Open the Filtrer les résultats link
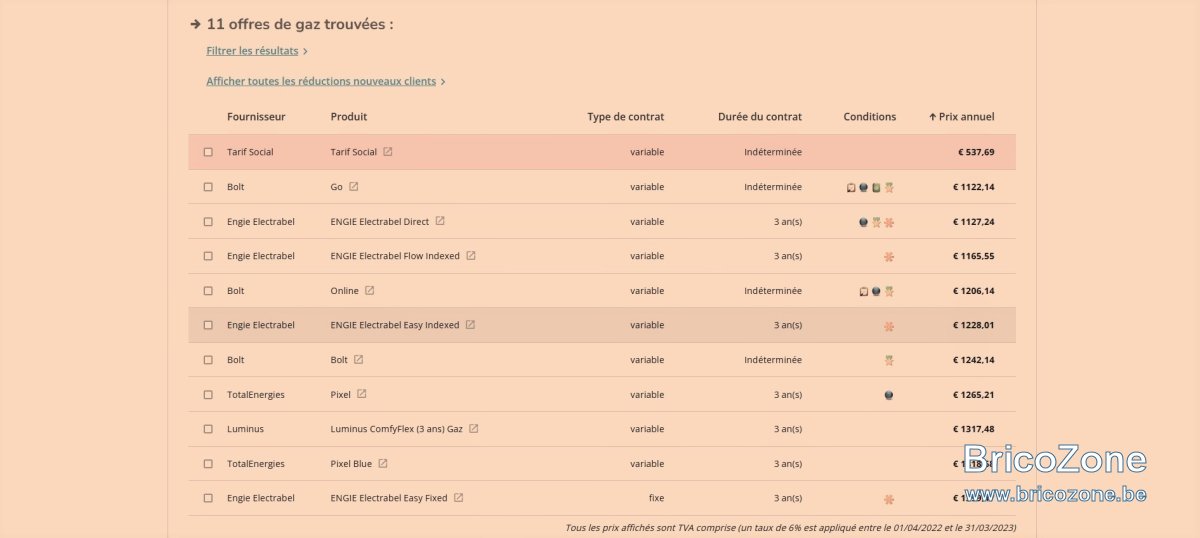The image size is (1200, 538). pos(252,51)
